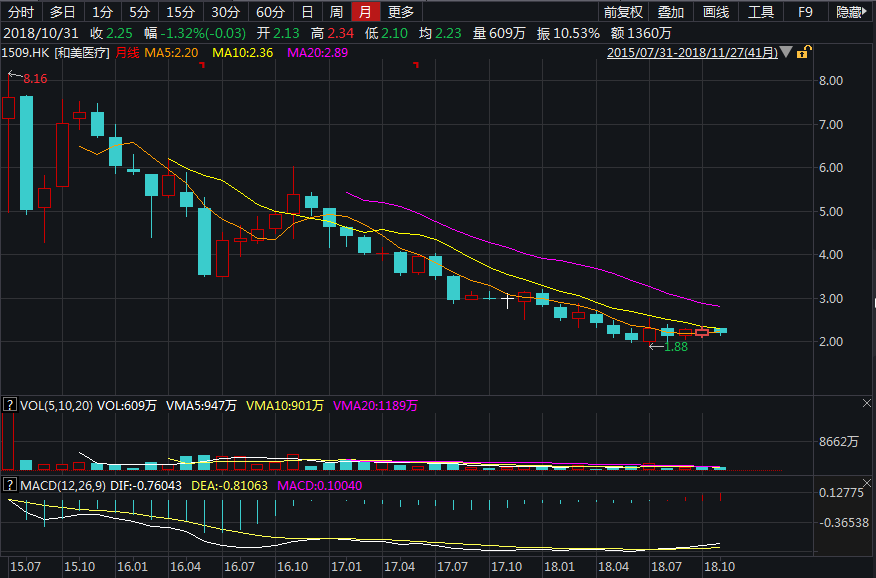Choose the 5分 period tab

(139, 12)
